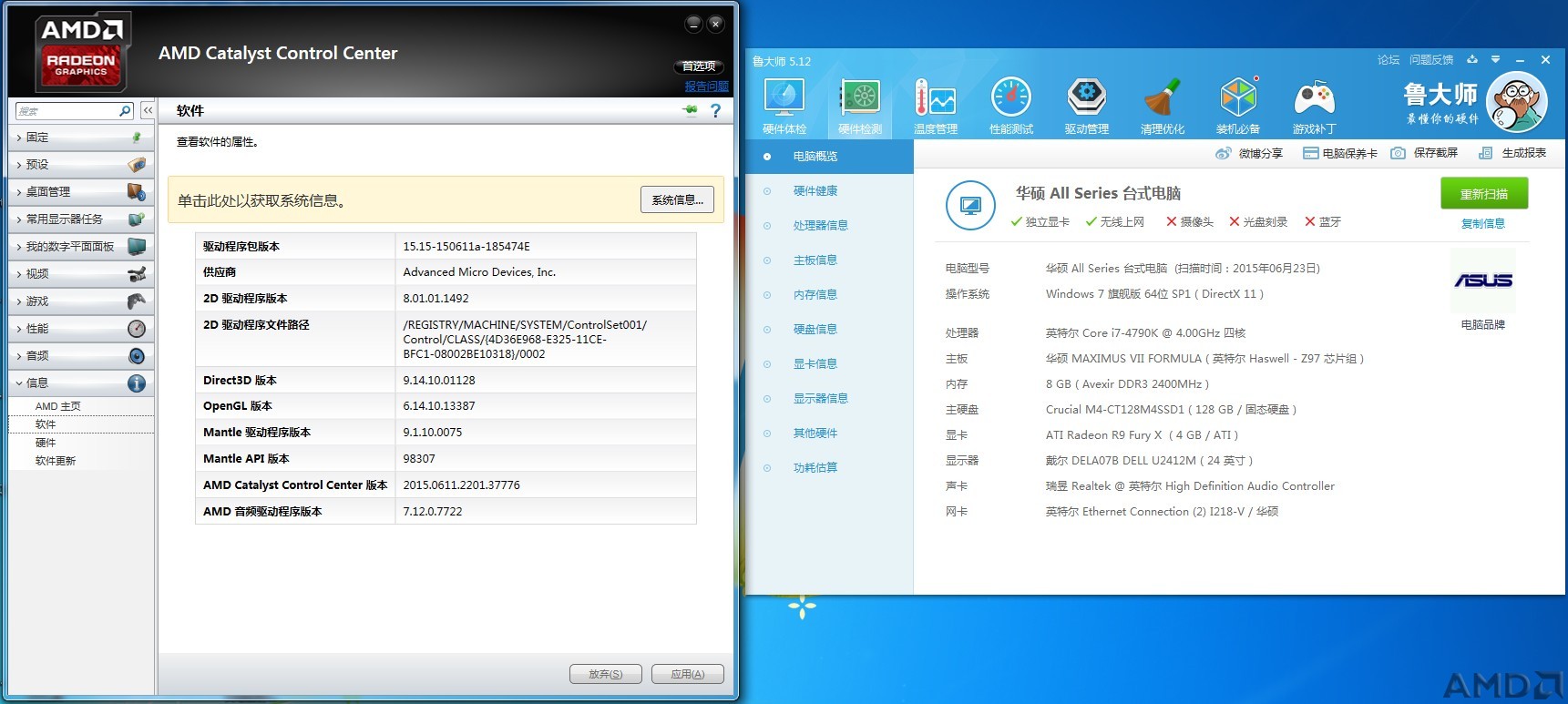Open 其他硬件 other hardware
This screenshot has height=704, width=1568.
(815, 434)
